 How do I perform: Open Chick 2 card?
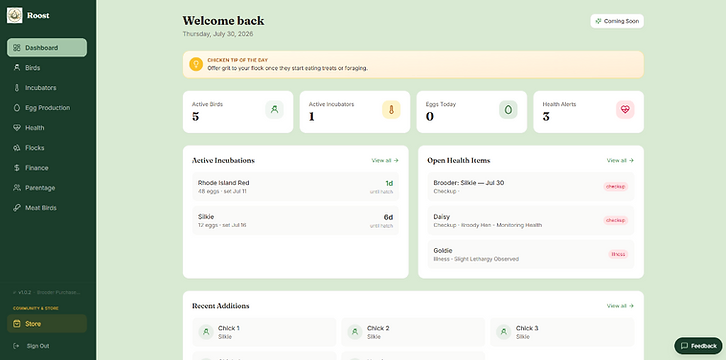pyautogui.click(x=413, y=332)
